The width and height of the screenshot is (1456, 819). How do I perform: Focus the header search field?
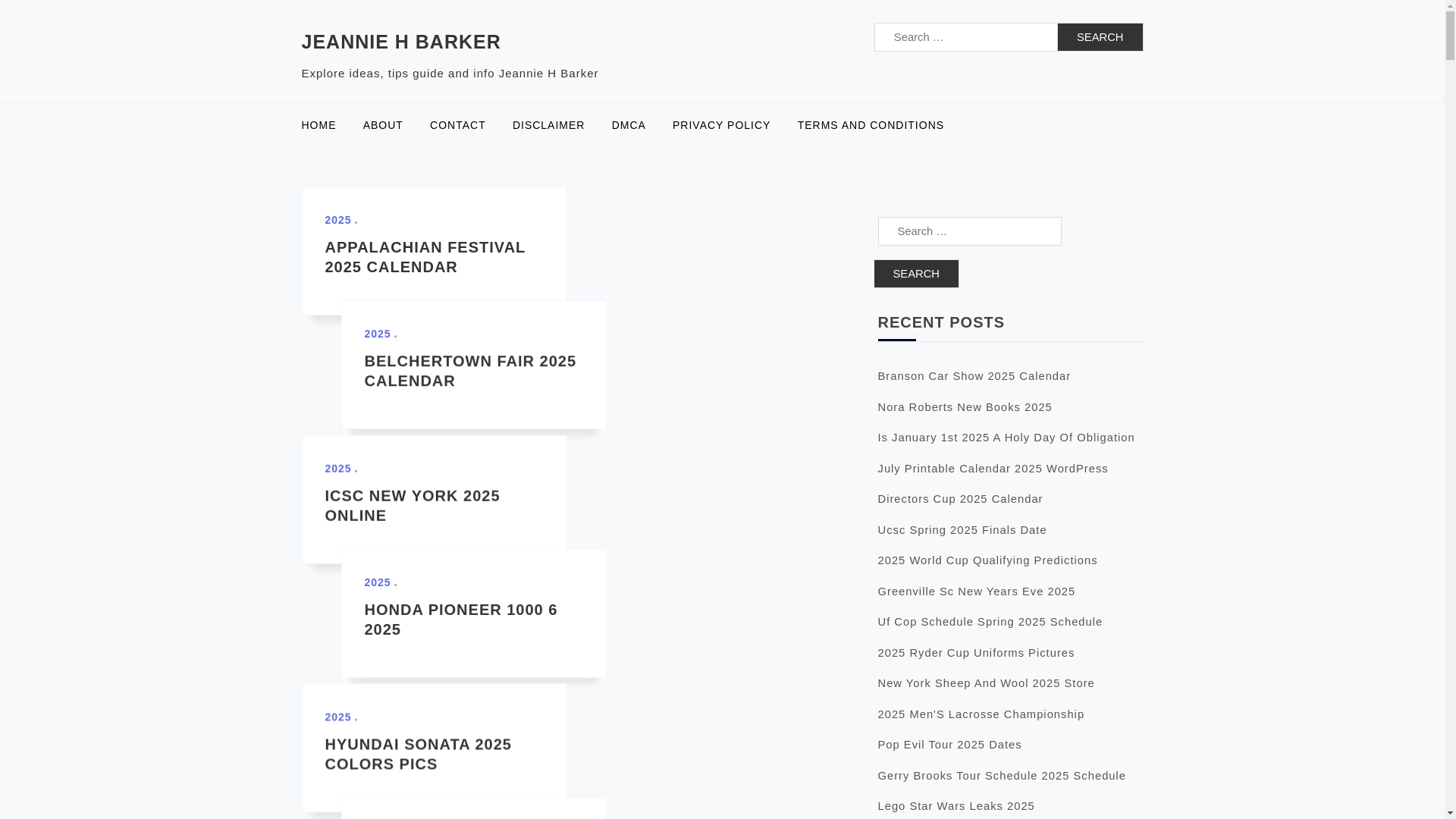[965, 37]
